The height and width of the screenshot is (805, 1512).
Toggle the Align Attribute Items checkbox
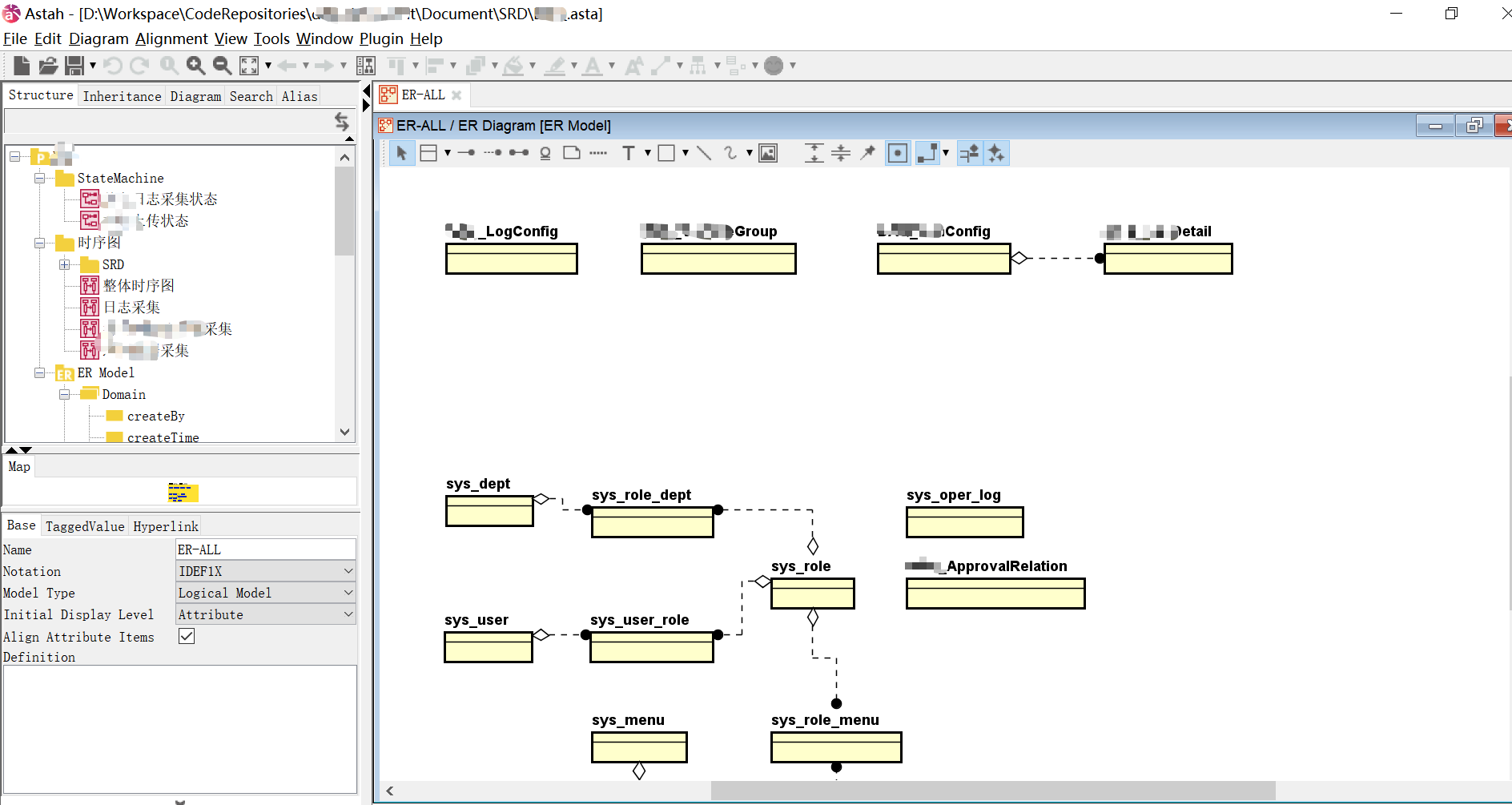click(187, 637)
